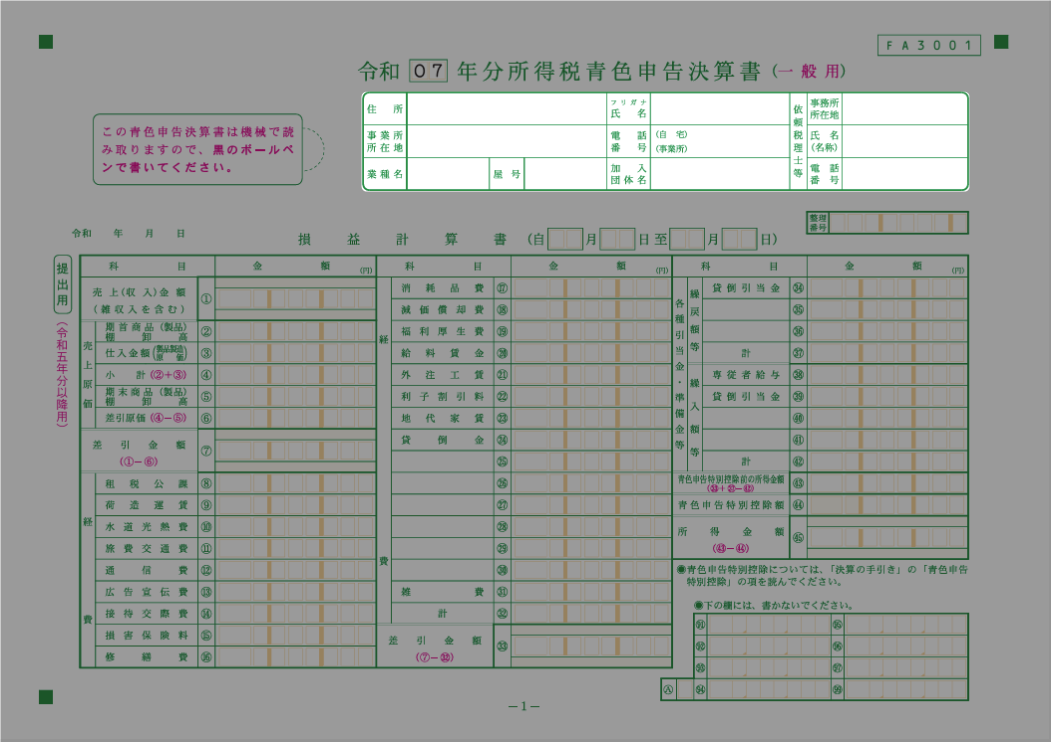Click the 地代家賃 amount field, row ㉓
The height and width of the screenshot is (742, 1051).
point(593,418)
